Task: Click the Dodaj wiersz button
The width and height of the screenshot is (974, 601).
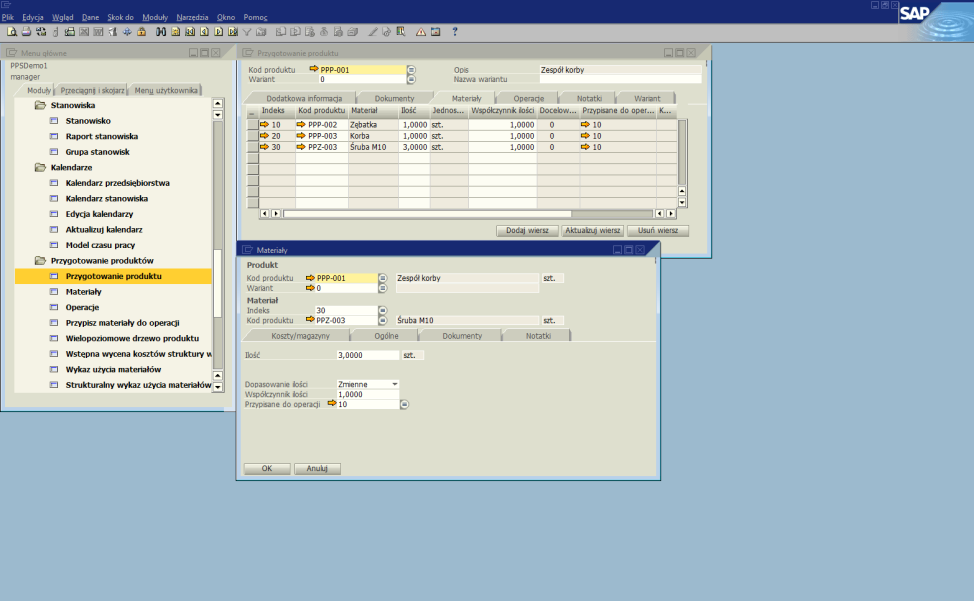Action: tap(527, 230)
